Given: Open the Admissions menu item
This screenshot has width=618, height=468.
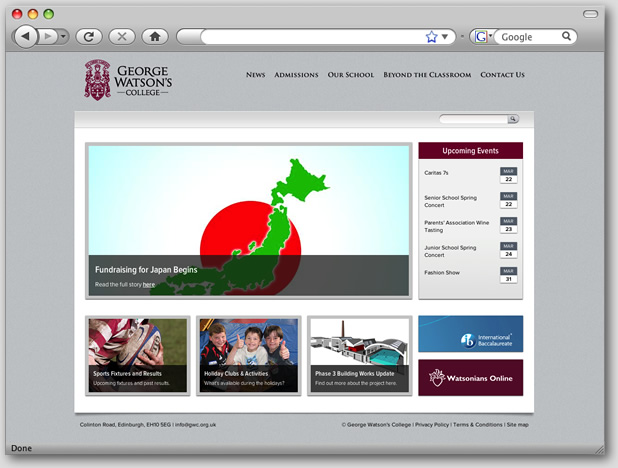Looking at the screenshot, I should point(296,75).
